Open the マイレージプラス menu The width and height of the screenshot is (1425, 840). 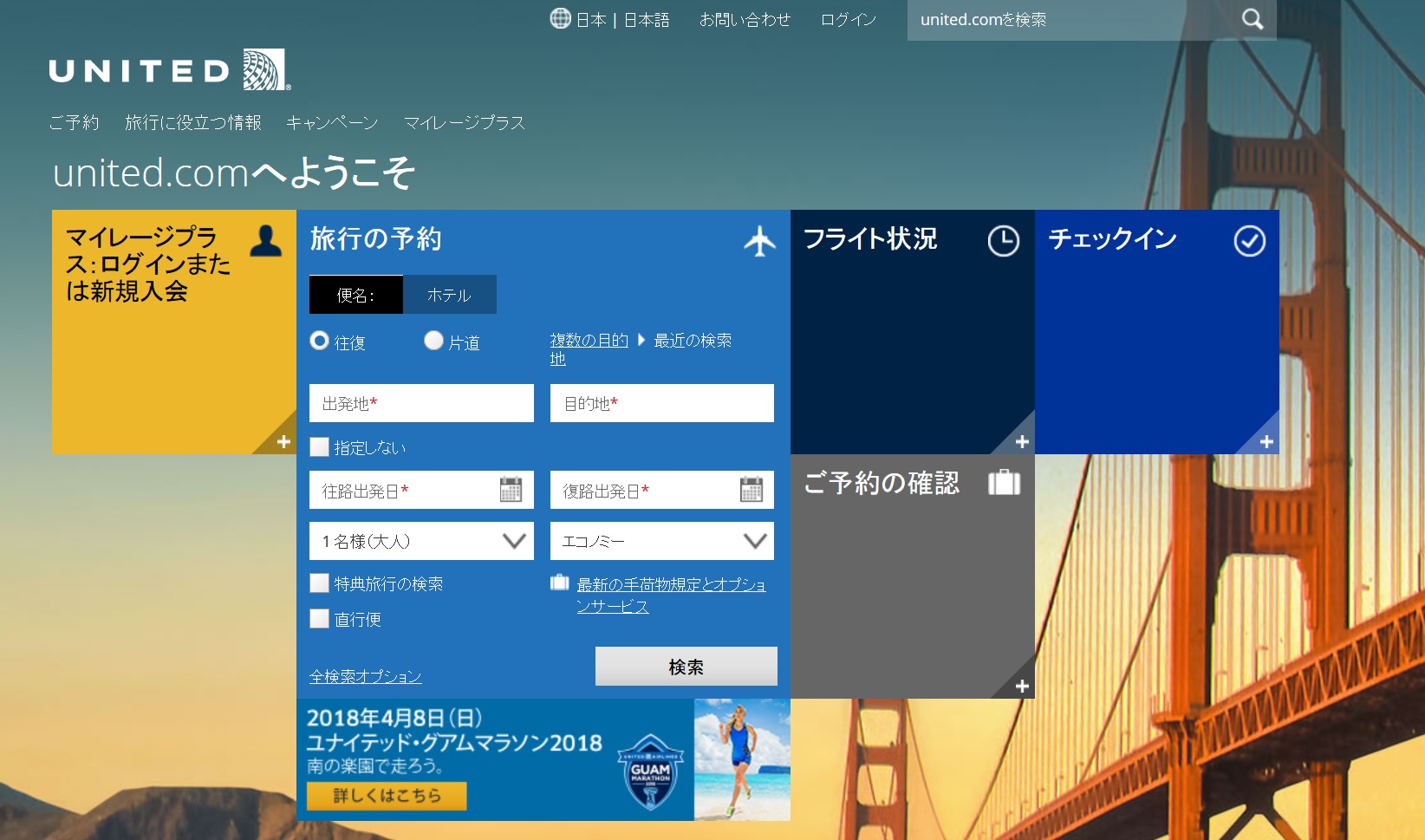465,123
